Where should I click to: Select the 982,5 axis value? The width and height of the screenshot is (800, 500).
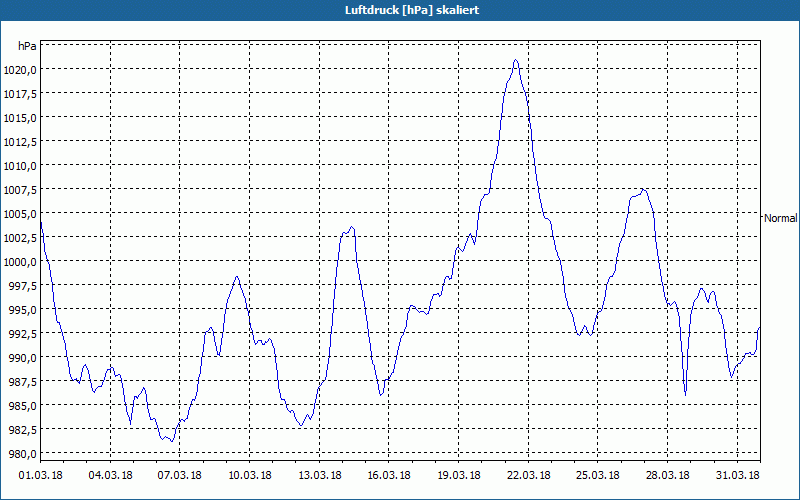click(x=22, y=430)
